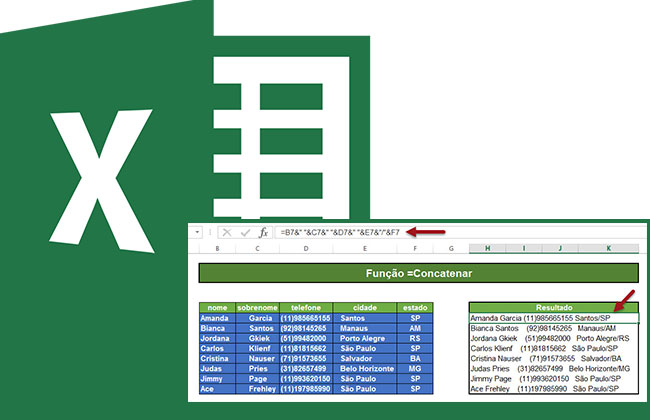Select the cell containing 'Cristina'
The image size is (650, 420).
[x=217, y=359]
